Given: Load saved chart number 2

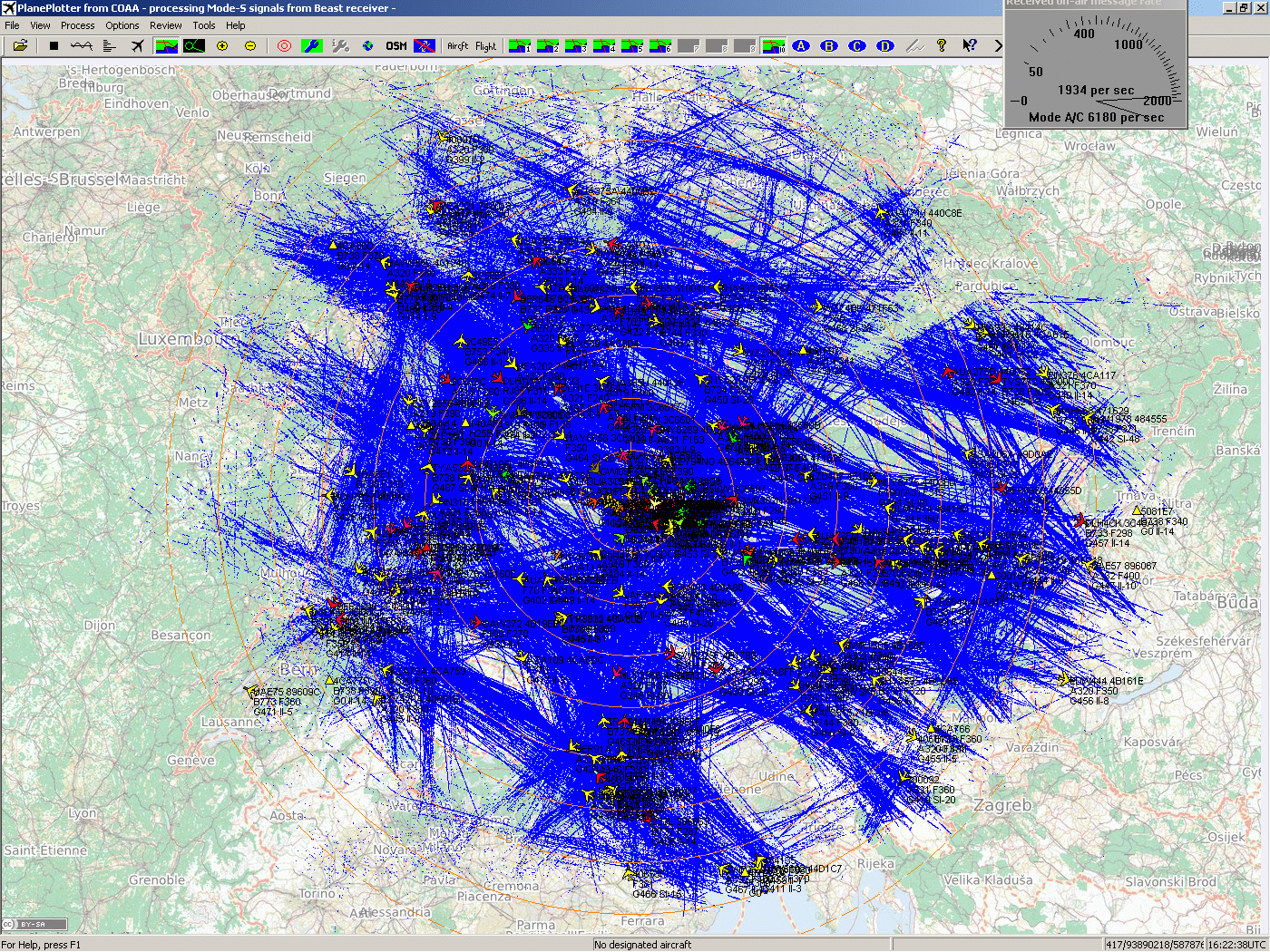Looking at the screenshot, I should point(547,45).
